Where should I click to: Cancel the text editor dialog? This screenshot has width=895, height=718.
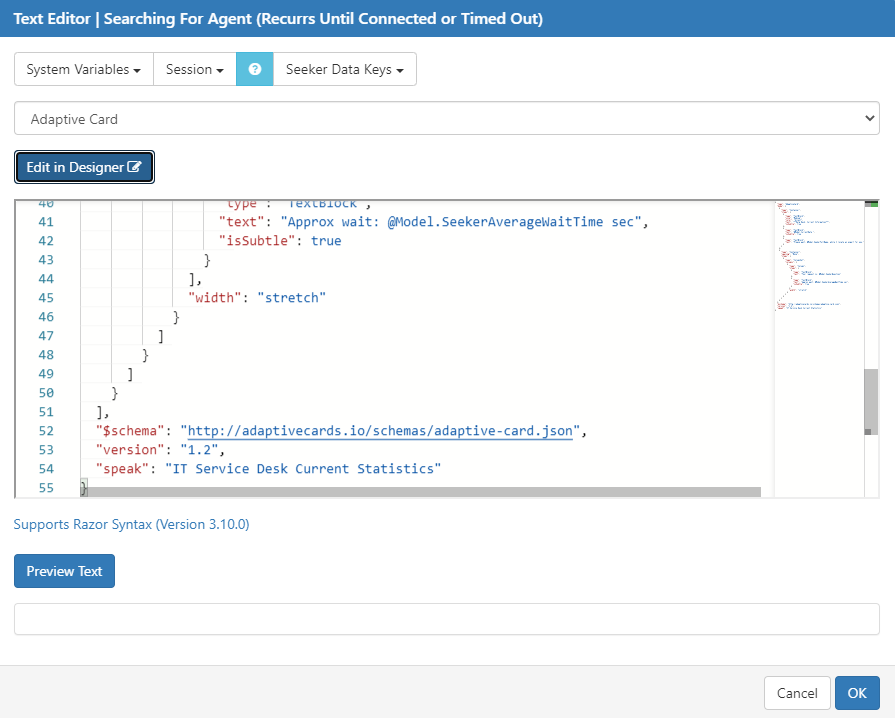pos(797,693)
